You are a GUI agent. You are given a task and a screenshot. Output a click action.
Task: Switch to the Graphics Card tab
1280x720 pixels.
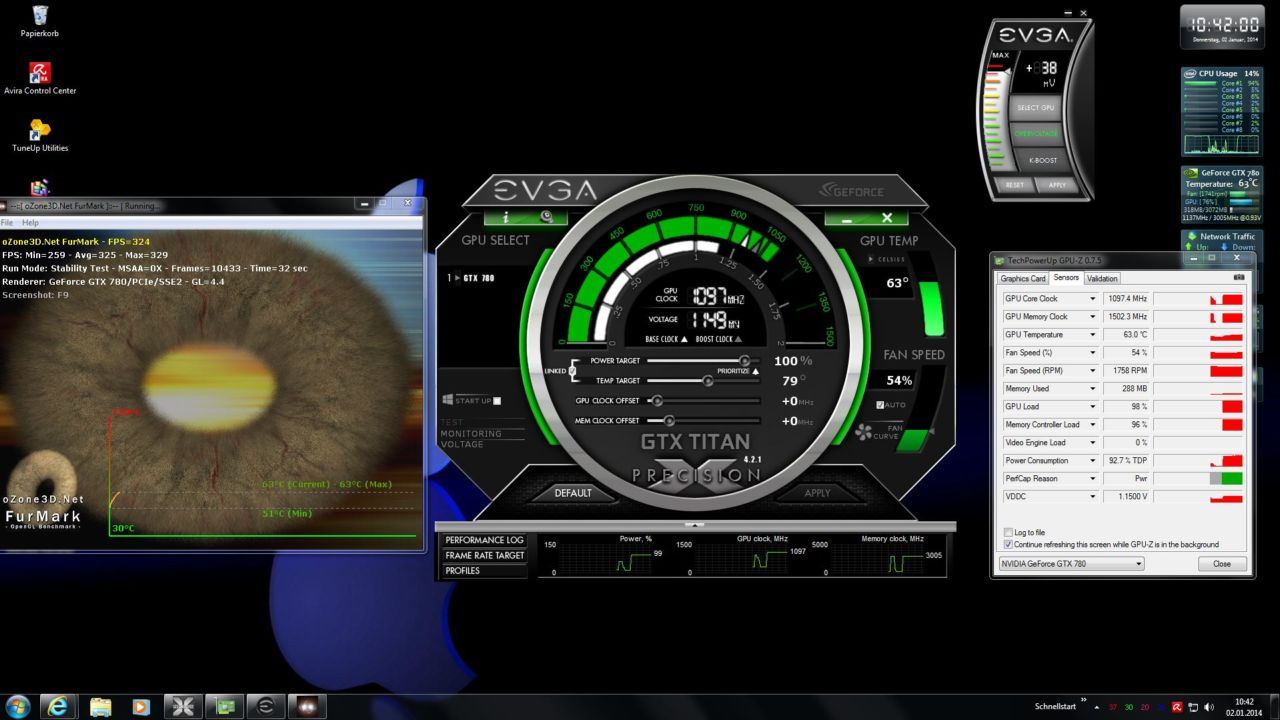(x=1023, y=278)
